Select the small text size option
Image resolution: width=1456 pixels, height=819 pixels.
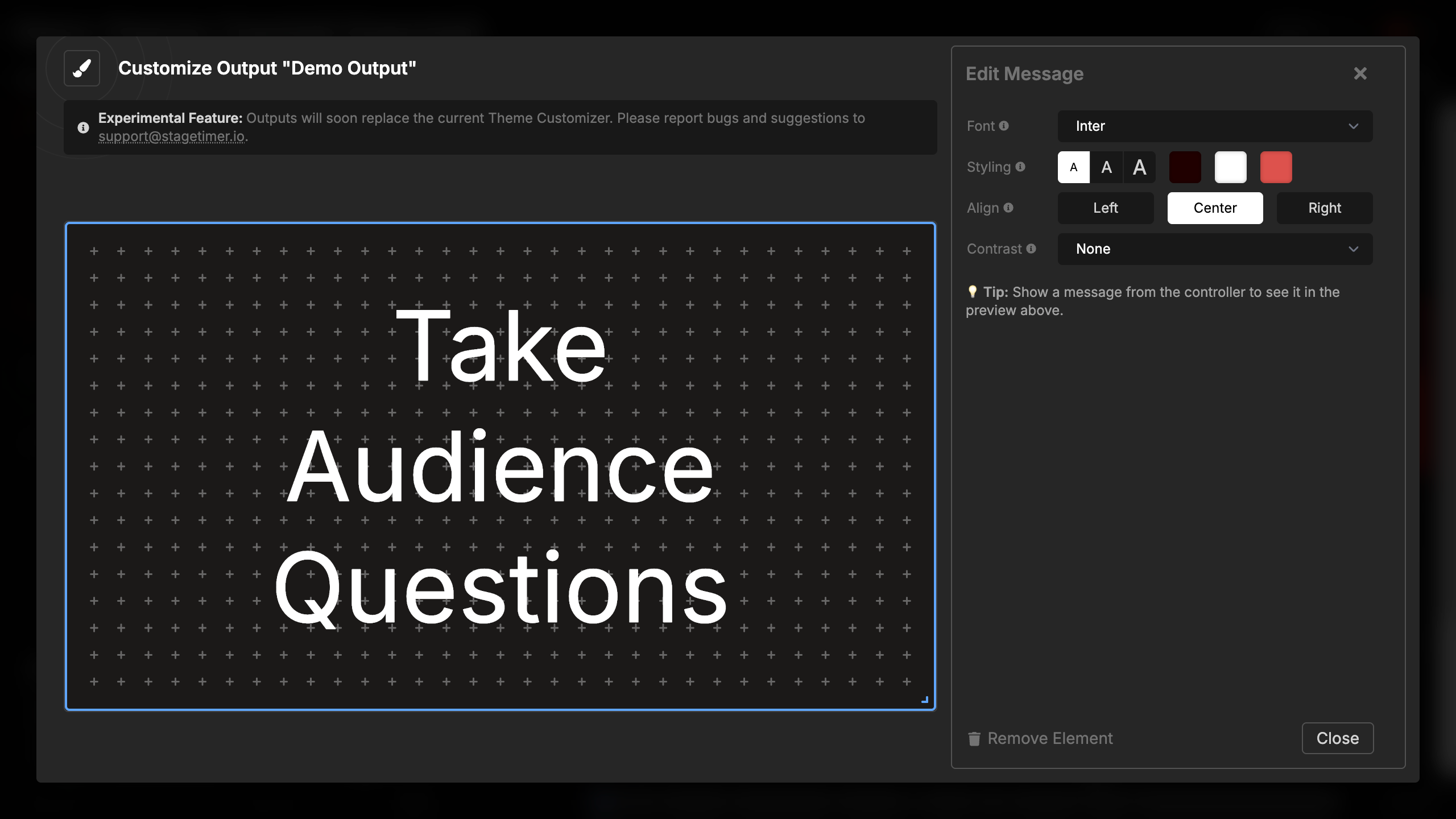click(x=1073, y=167)
